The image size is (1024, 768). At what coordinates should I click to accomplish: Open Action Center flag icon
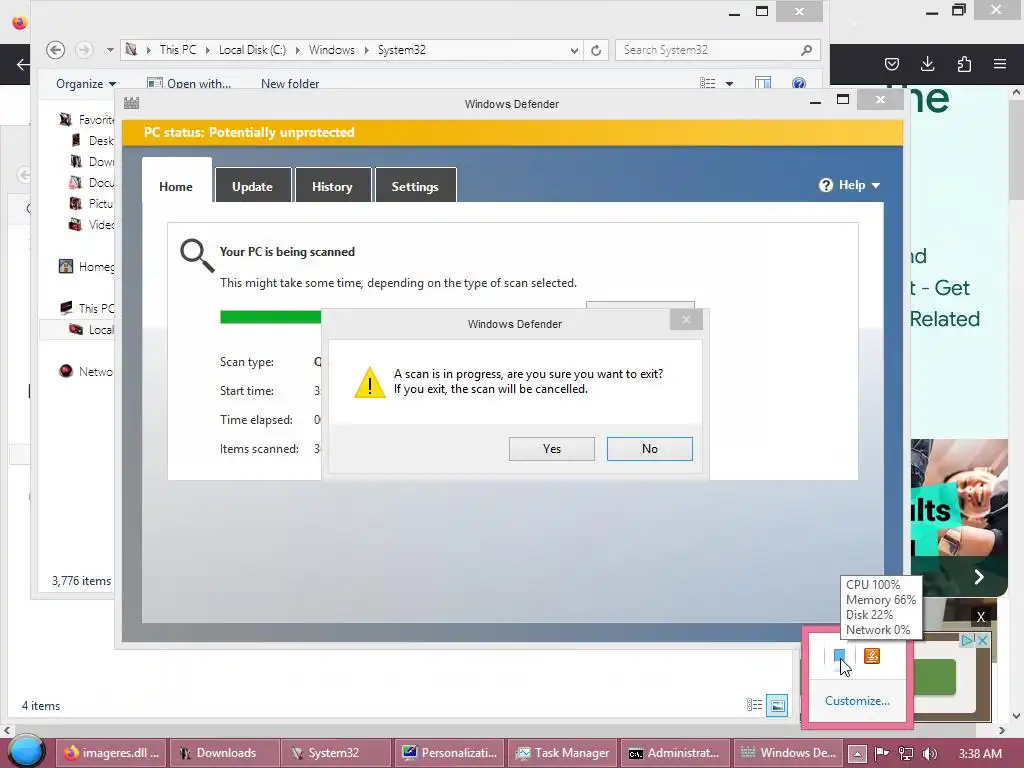882,754
